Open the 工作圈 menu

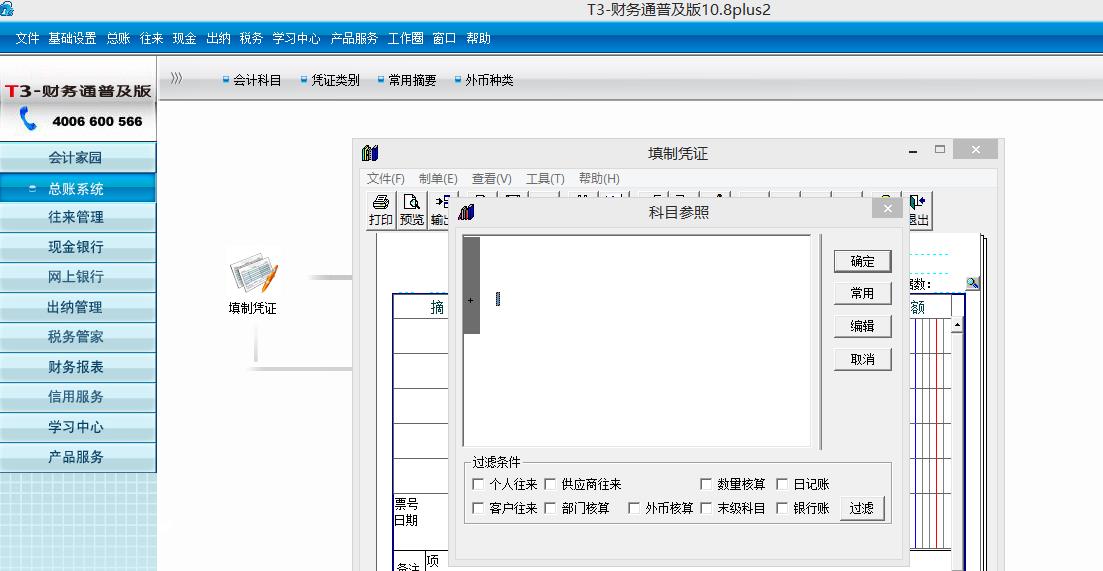(405, 39)
